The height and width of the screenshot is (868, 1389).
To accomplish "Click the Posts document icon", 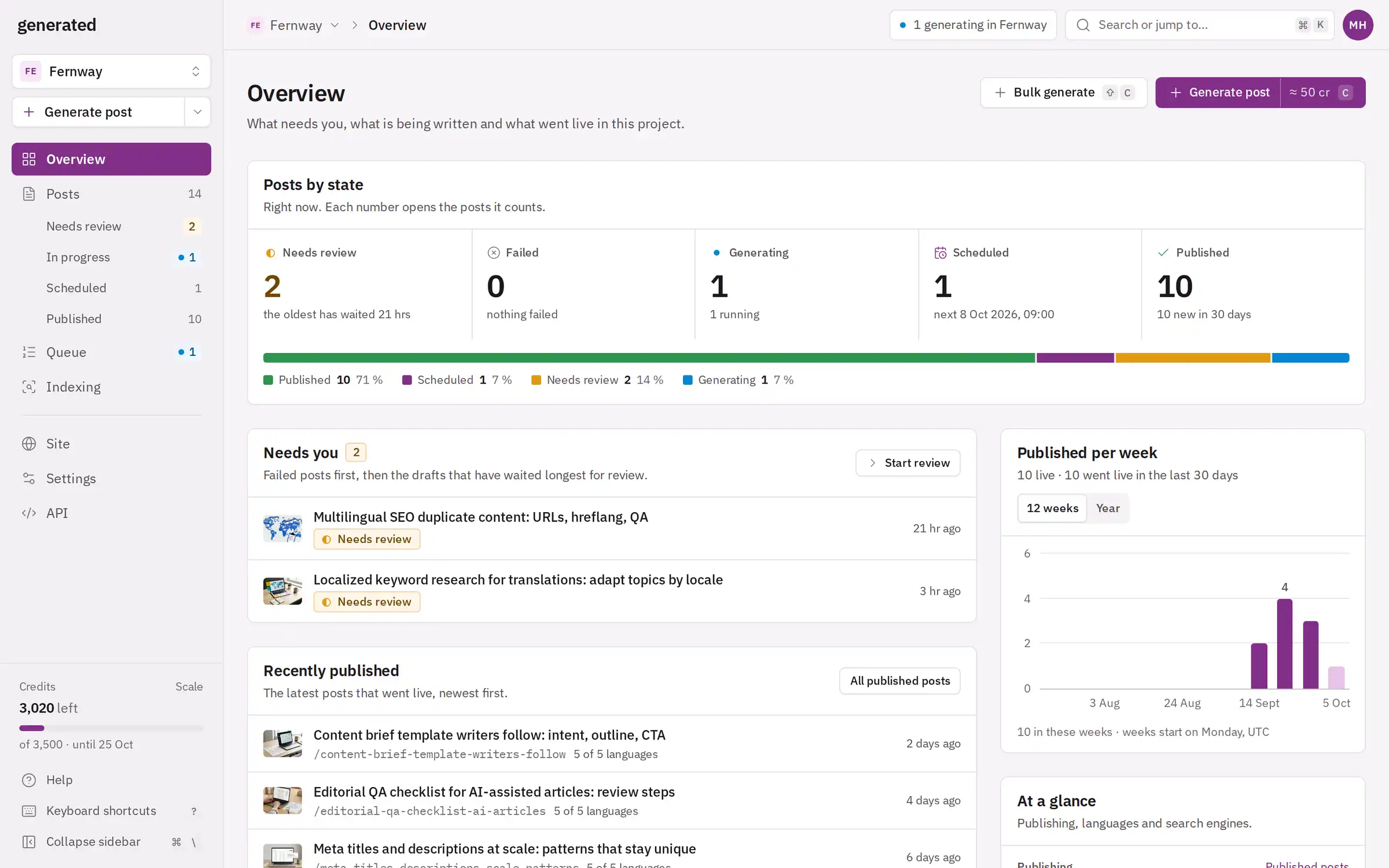I will pos(29,194).
